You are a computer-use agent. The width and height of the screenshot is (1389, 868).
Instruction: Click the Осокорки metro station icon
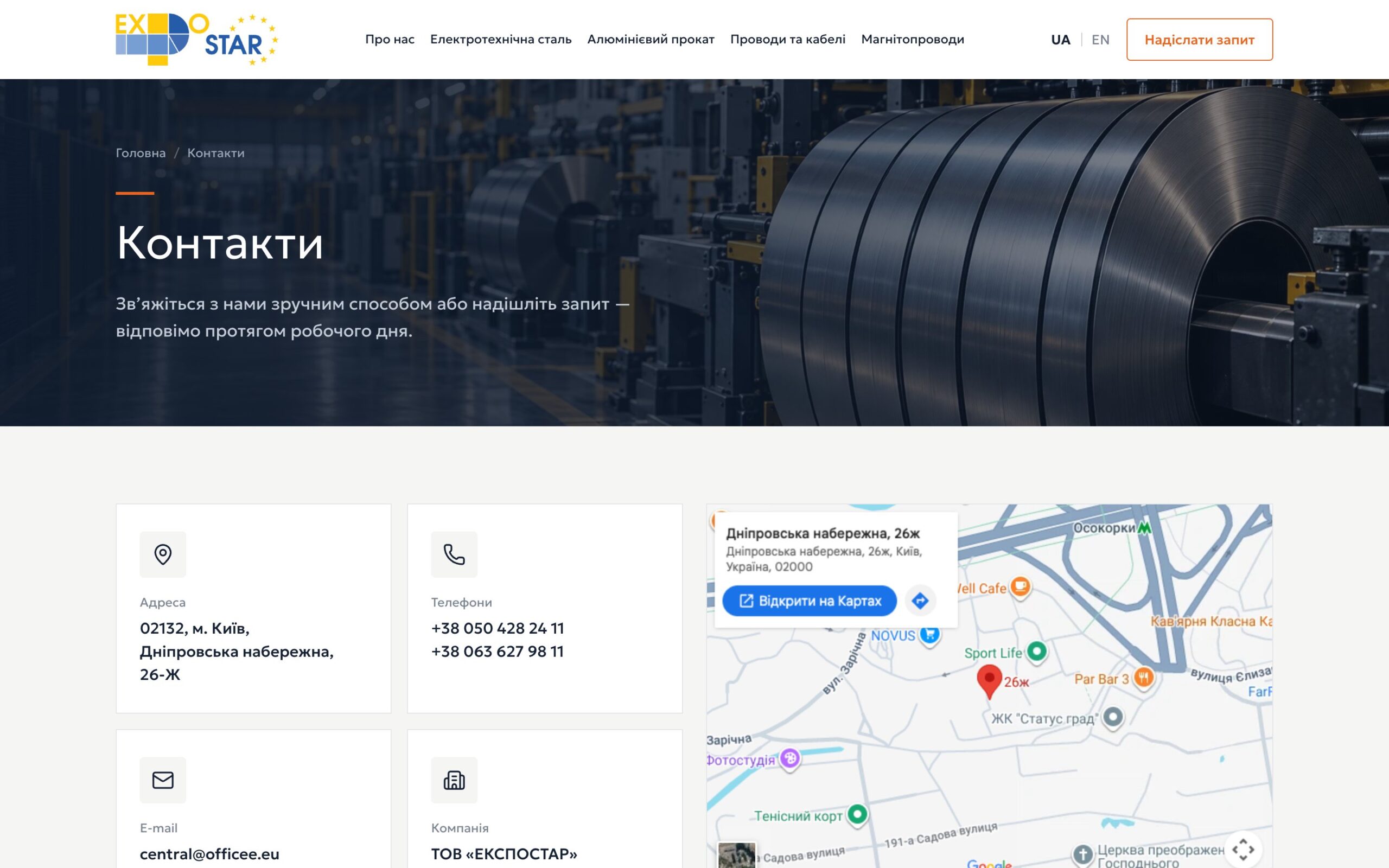1144,527
